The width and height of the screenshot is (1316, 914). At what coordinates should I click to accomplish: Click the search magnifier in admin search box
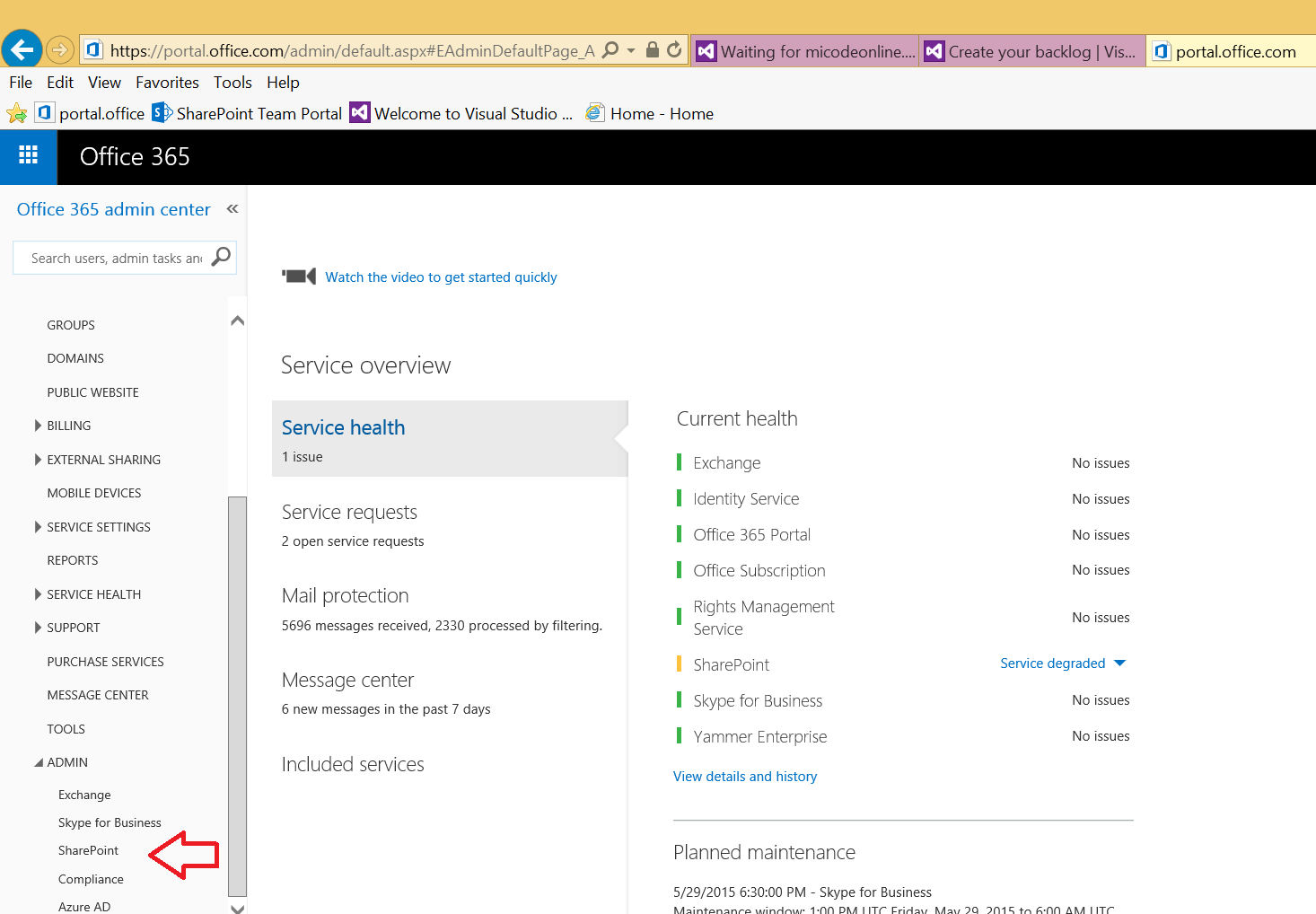coord(221,258)
